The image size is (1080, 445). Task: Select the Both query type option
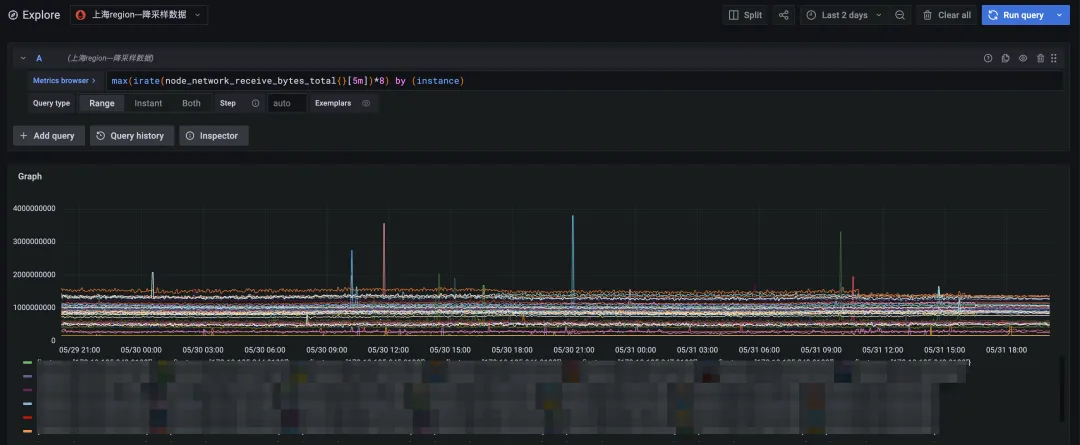pos(191,103)
